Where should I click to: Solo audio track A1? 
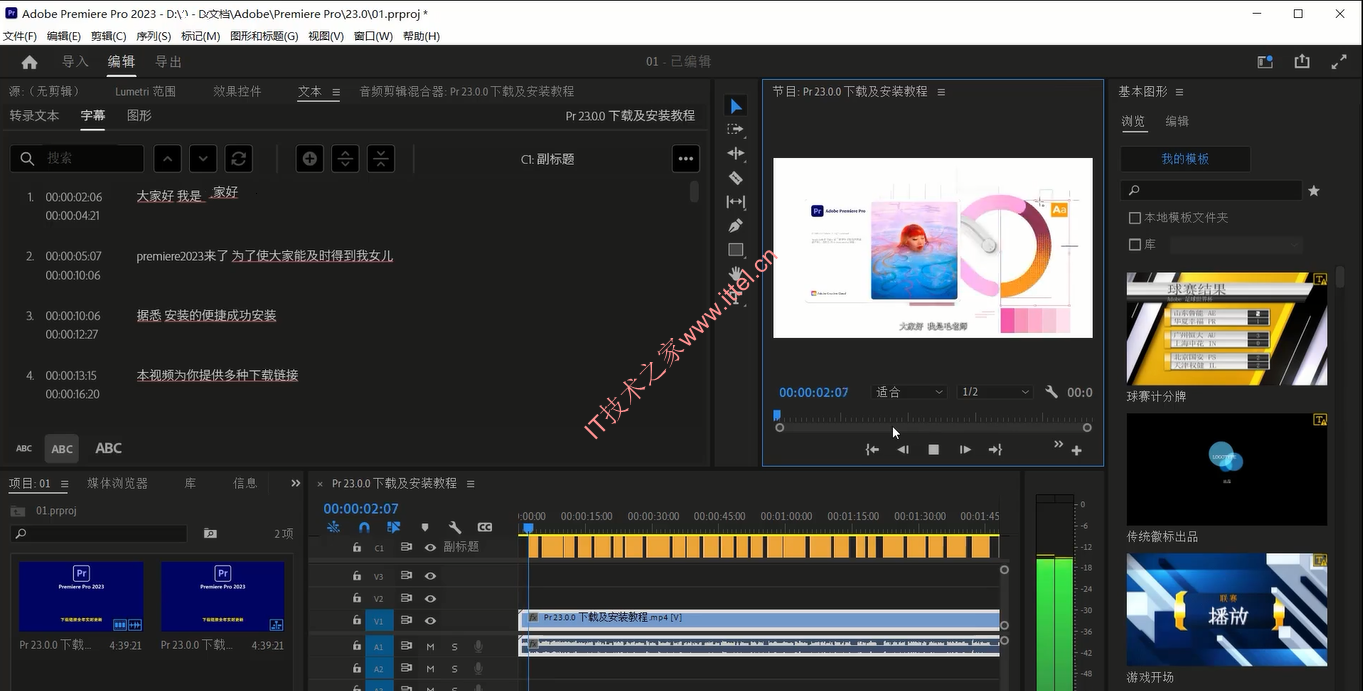(454, 646)
